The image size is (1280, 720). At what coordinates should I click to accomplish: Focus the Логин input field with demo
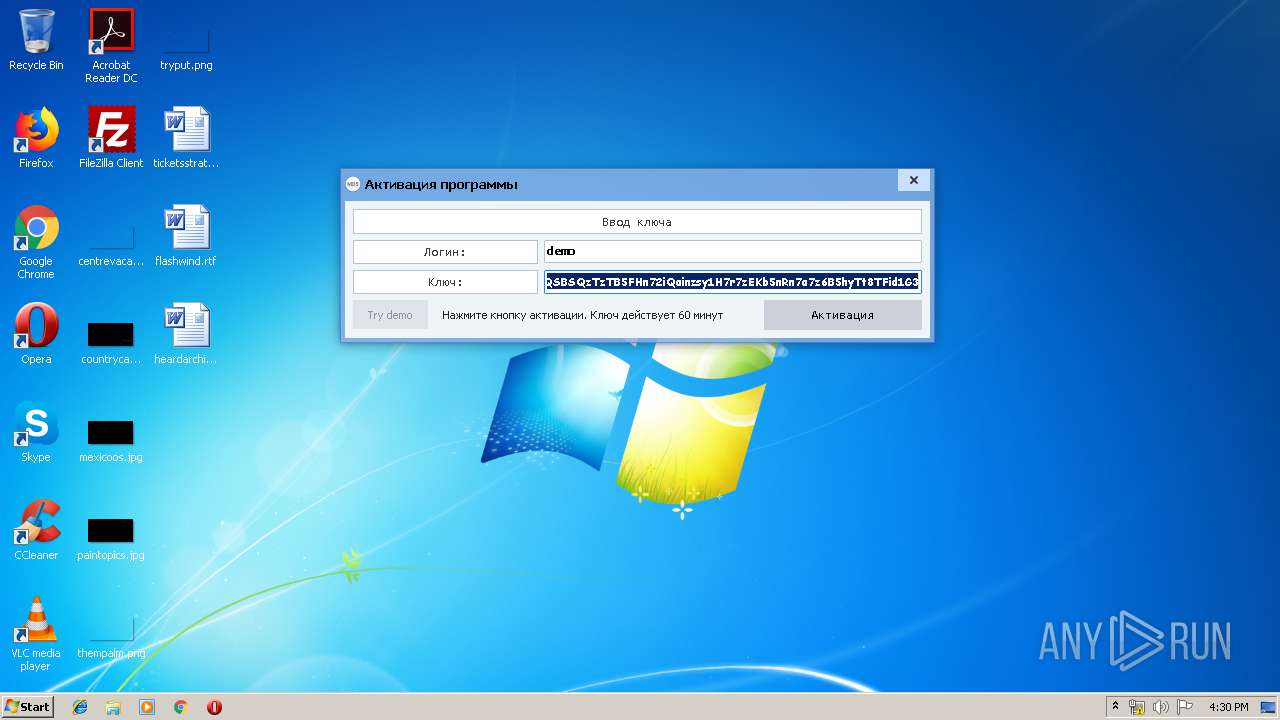pyautogui.click(x=732, y=251)
